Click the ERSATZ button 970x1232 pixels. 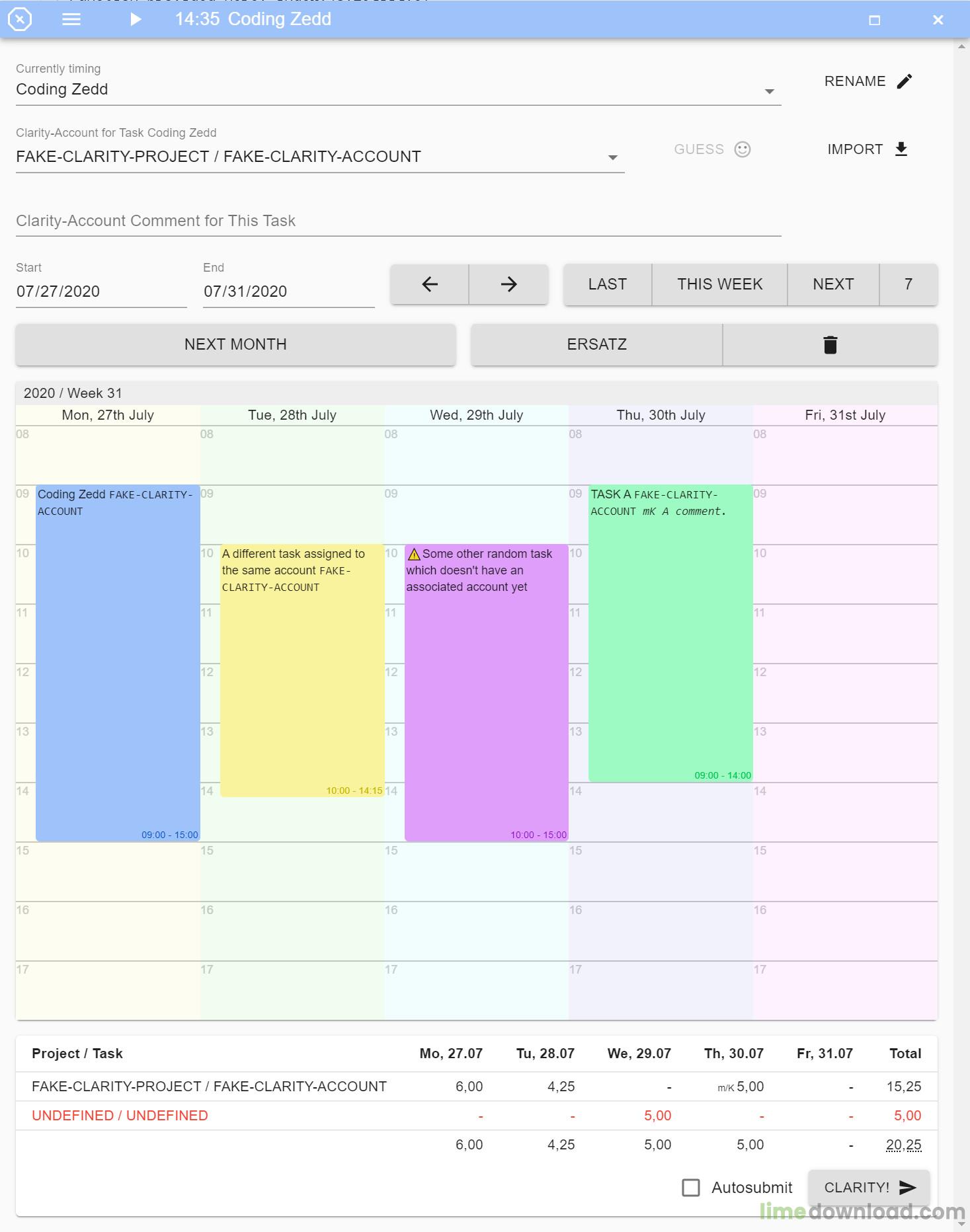click(597, 344)
